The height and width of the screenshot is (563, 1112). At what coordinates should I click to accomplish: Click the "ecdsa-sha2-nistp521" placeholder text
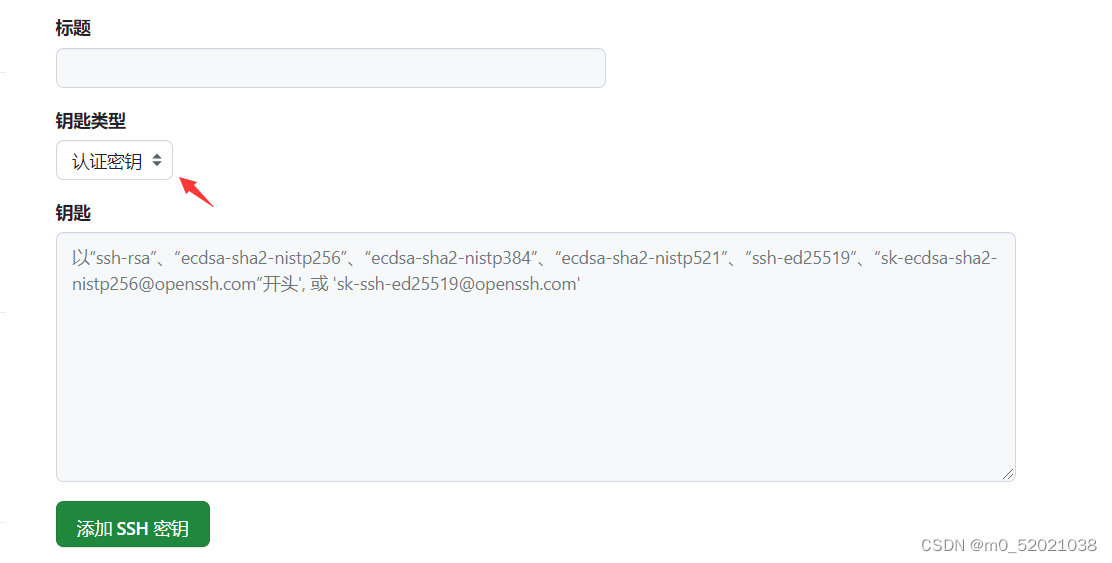(640, 258)
